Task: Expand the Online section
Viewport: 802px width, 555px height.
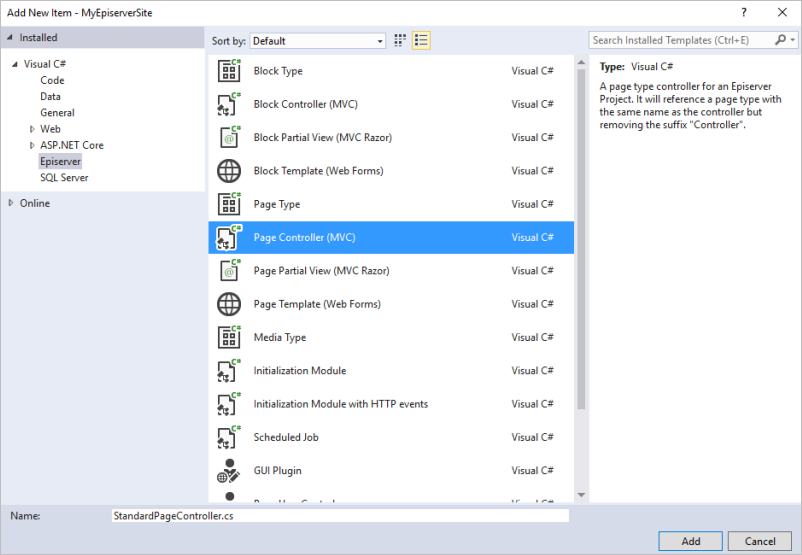Action: [11, 203]
